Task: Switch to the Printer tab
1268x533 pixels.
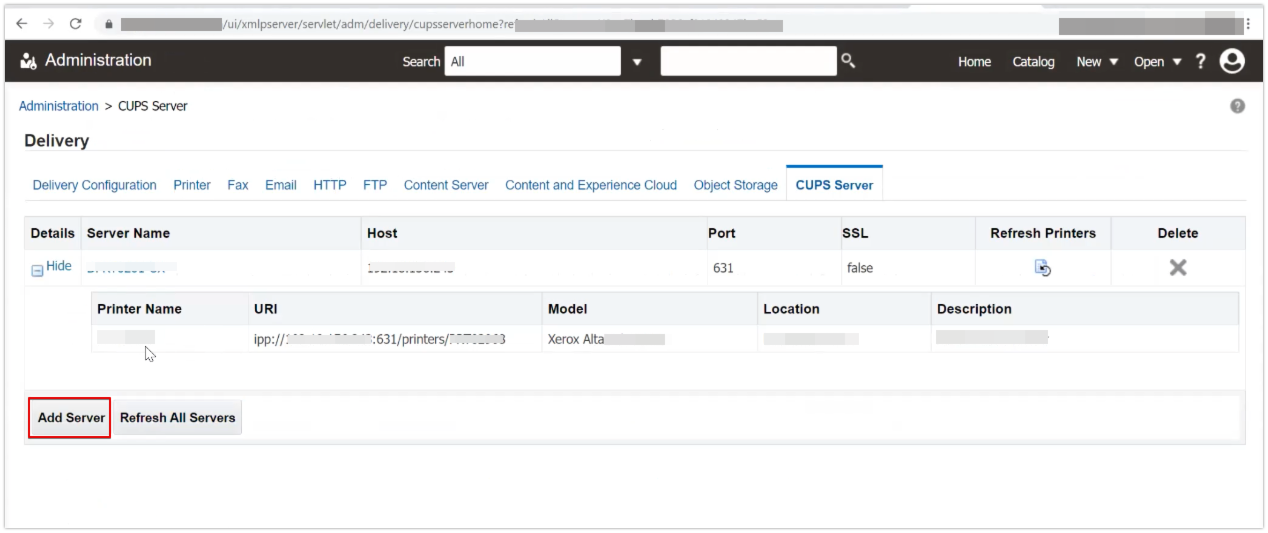Action: tap(192, 185)
